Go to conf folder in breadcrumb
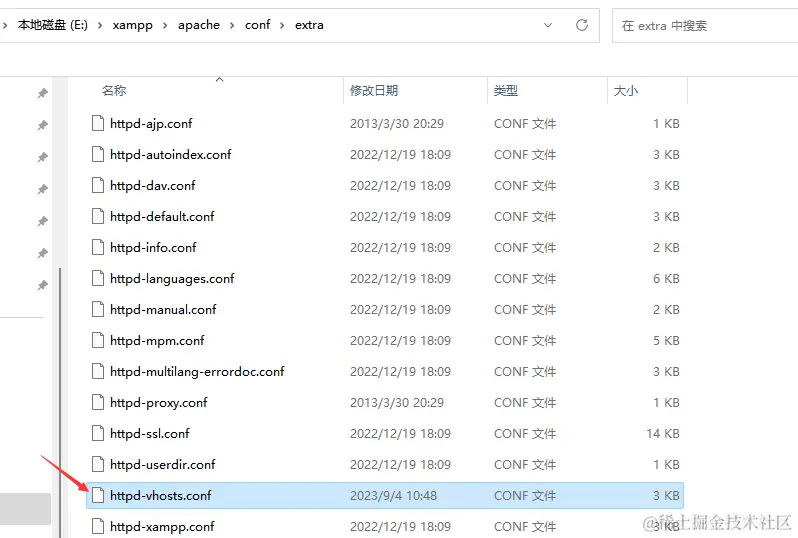This screenshot has height=538, width=798. [258, 25]
